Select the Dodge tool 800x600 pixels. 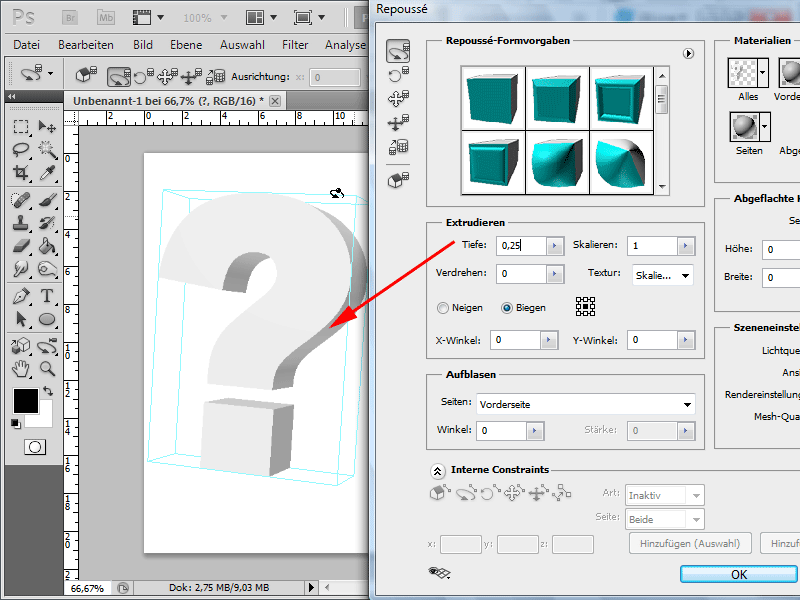(47, 269)
